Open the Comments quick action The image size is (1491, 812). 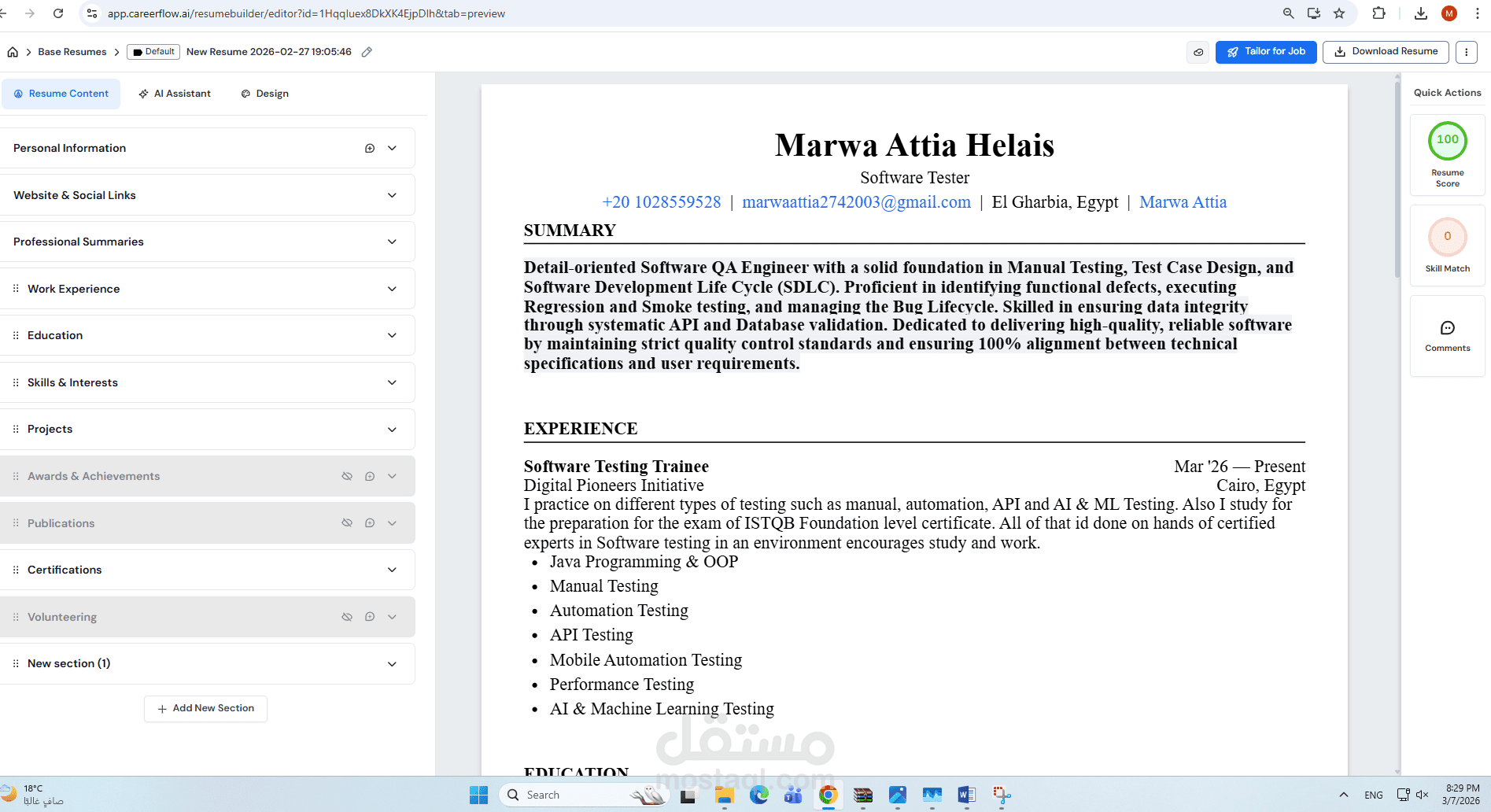[x=1448, y=336]
